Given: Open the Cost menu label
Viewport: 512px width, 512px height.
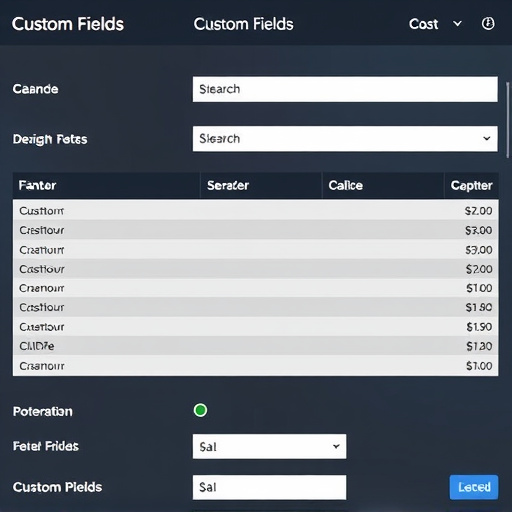Looking at the screenshot, I should coord(423,24).
